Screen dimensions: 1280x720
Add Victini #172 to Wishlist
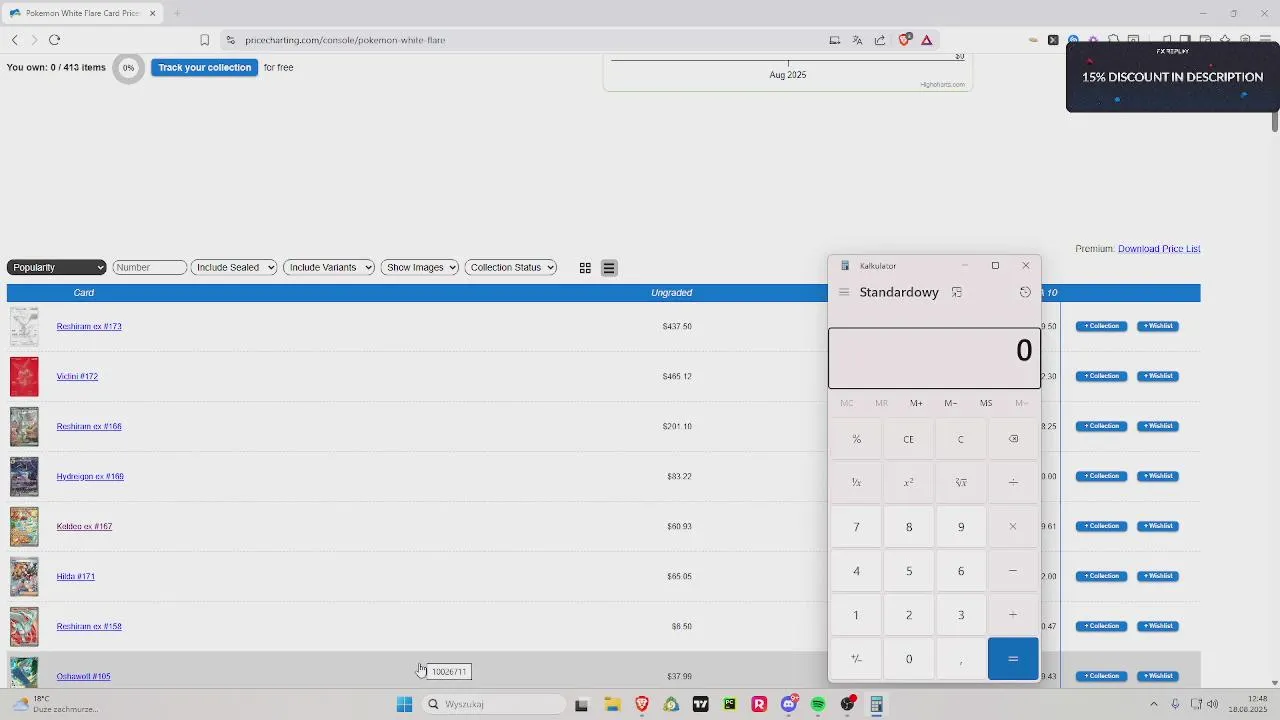point(1158,376)
